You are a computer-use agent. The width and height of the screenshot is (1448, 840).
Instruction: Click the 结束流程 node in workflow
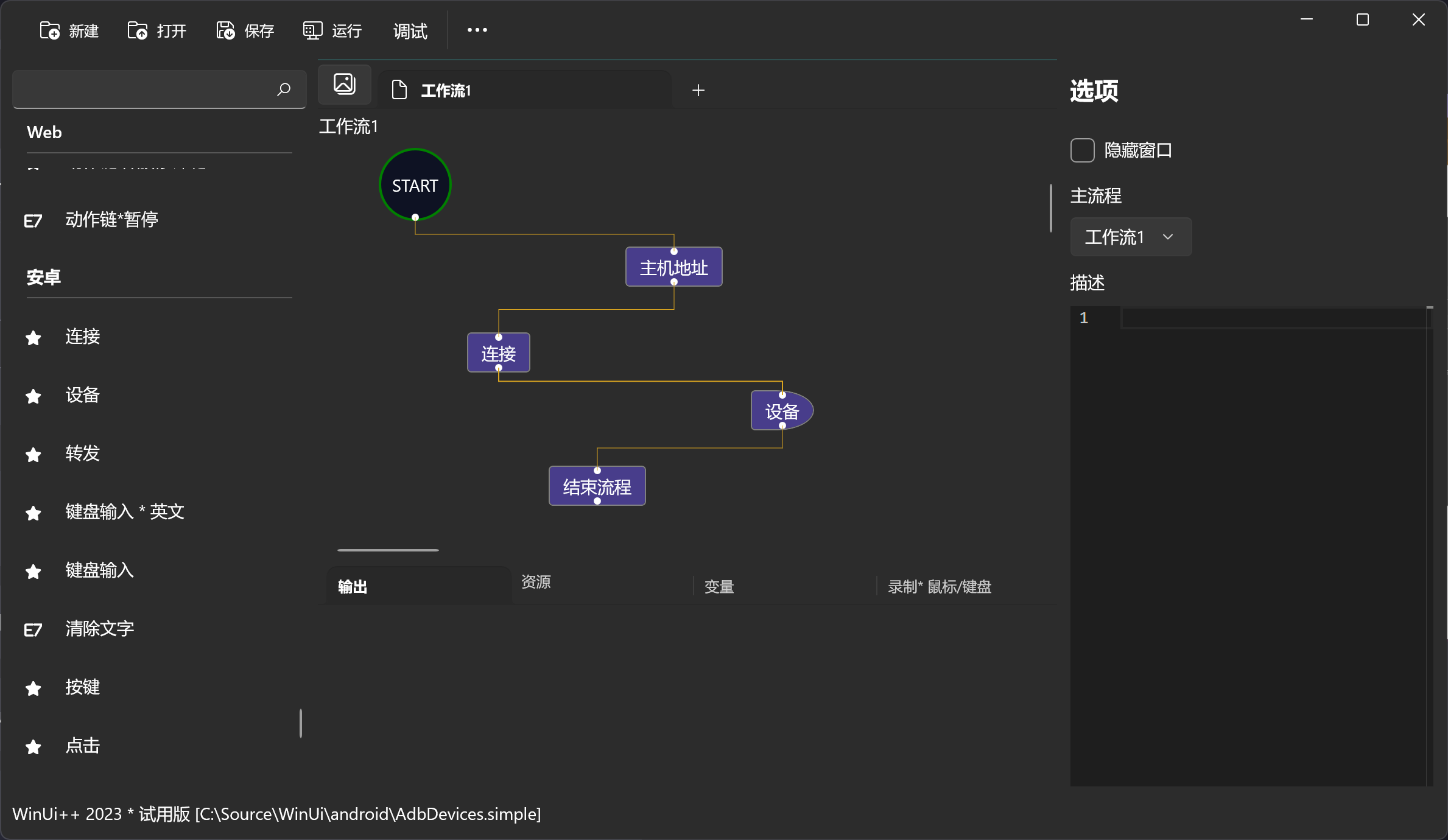[597, 486]
